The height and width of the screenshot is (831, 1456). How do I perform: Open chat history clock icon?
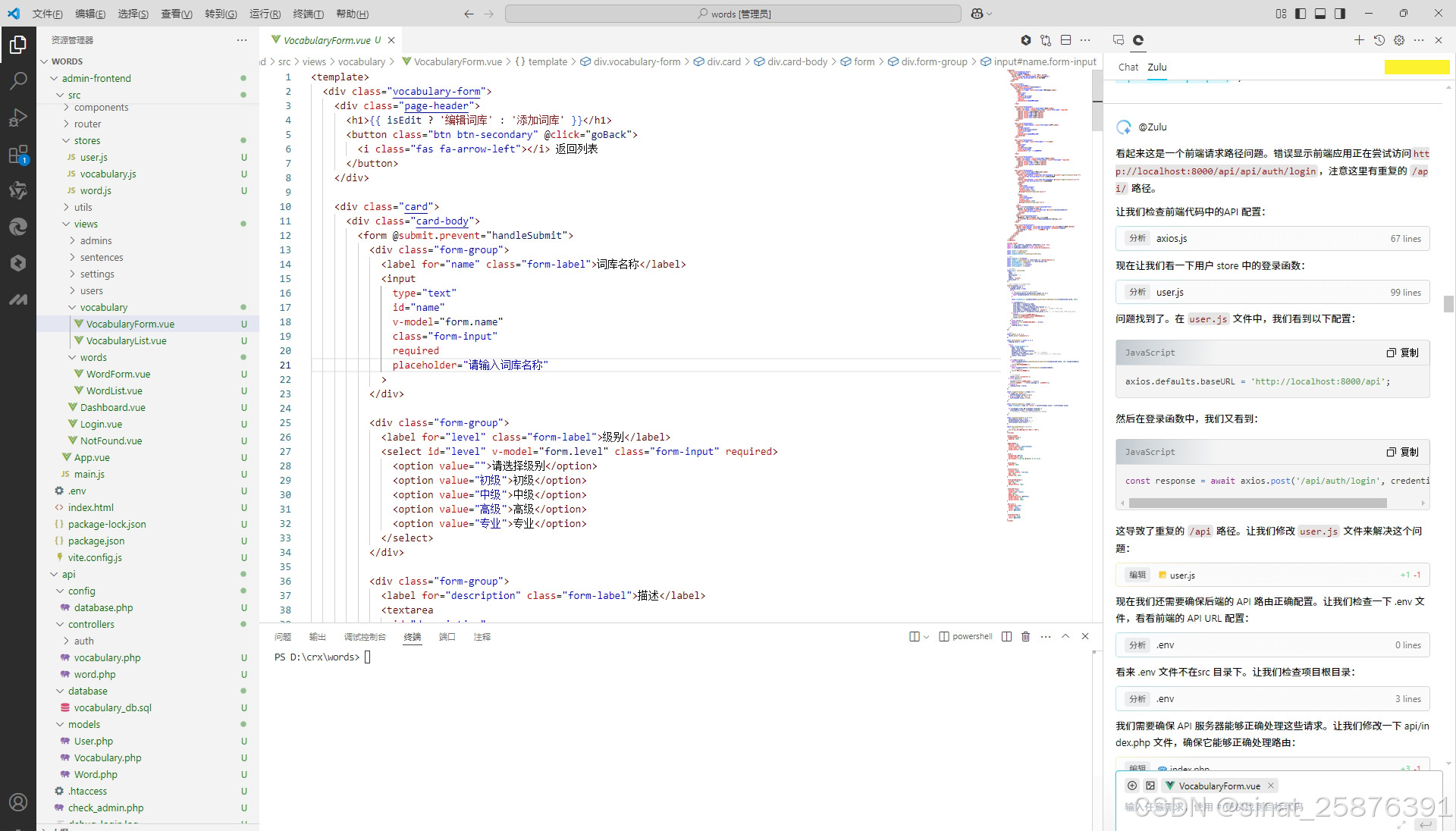(1379, 40)
